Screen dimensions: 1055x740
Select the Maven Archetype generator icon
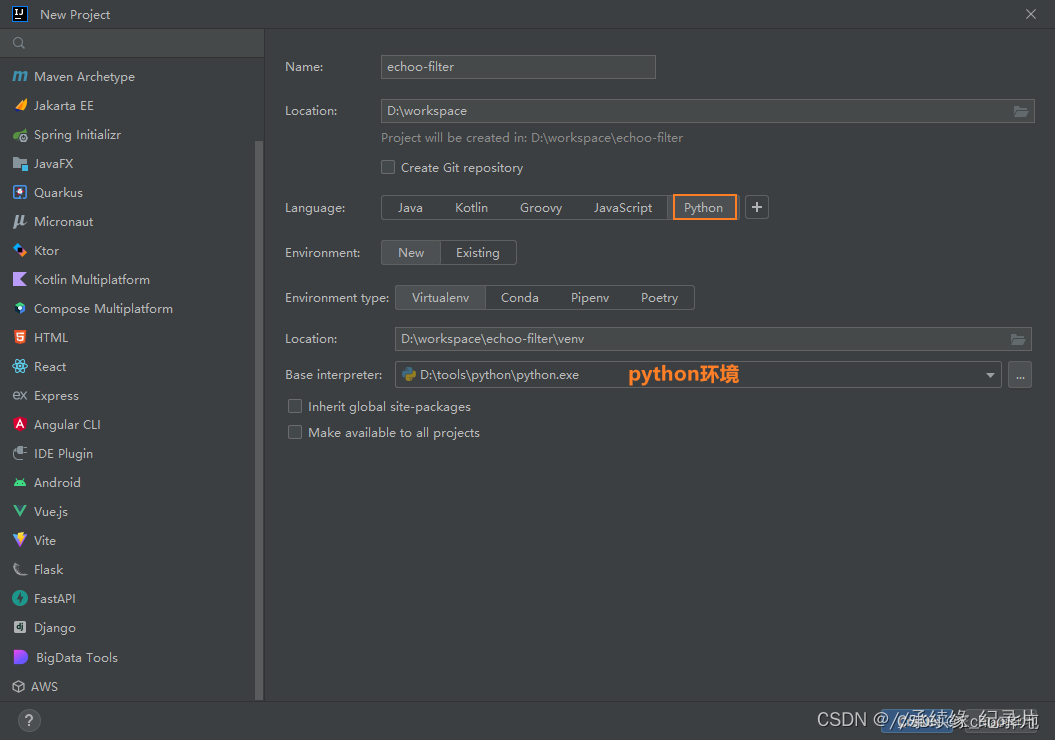20,77
